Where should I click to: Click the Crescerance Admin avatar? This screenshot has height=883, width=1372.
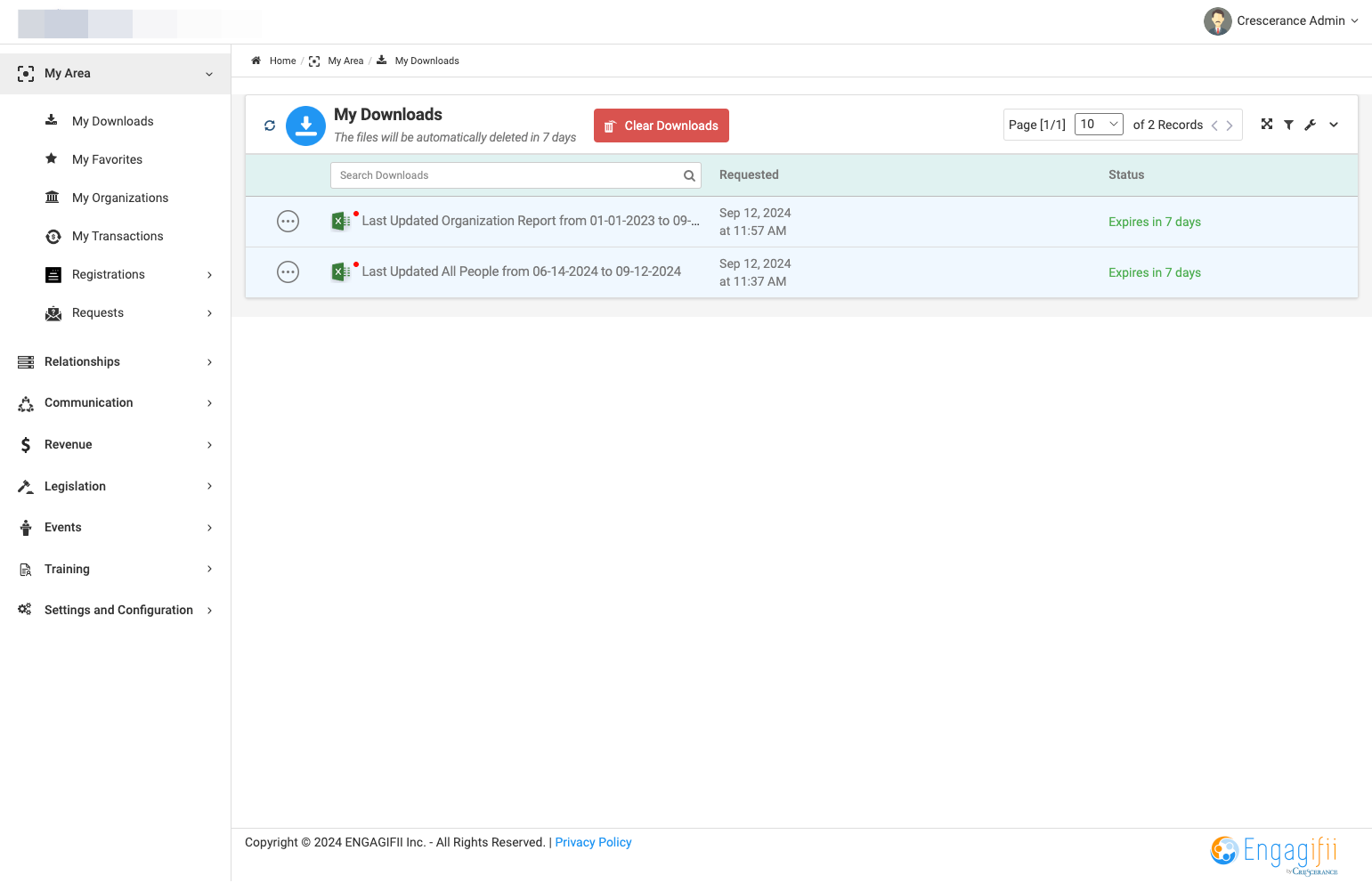(x=1218, y=21)
